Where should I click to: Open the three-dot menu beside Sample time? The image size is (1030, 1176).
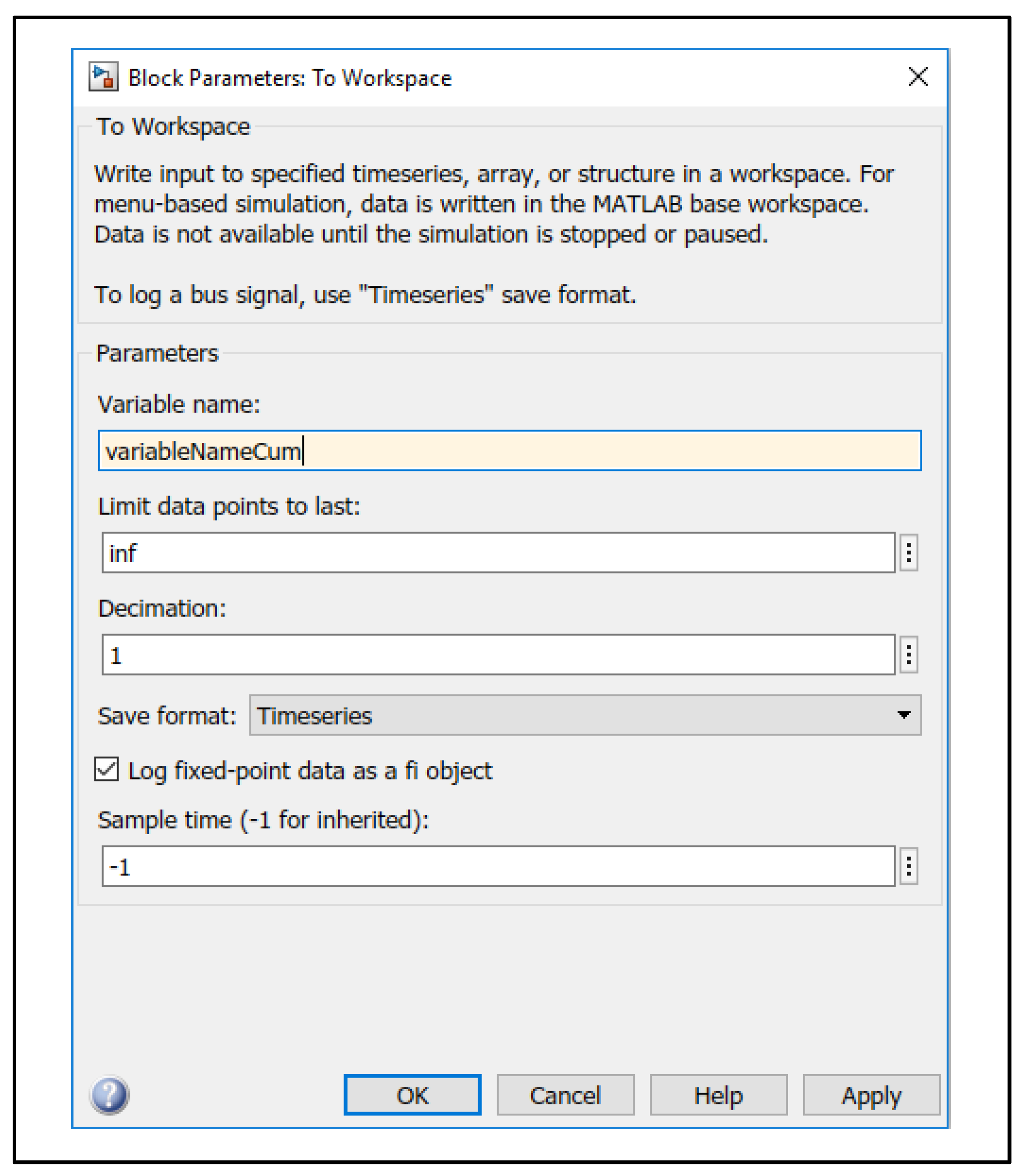[x=908, y=866]
